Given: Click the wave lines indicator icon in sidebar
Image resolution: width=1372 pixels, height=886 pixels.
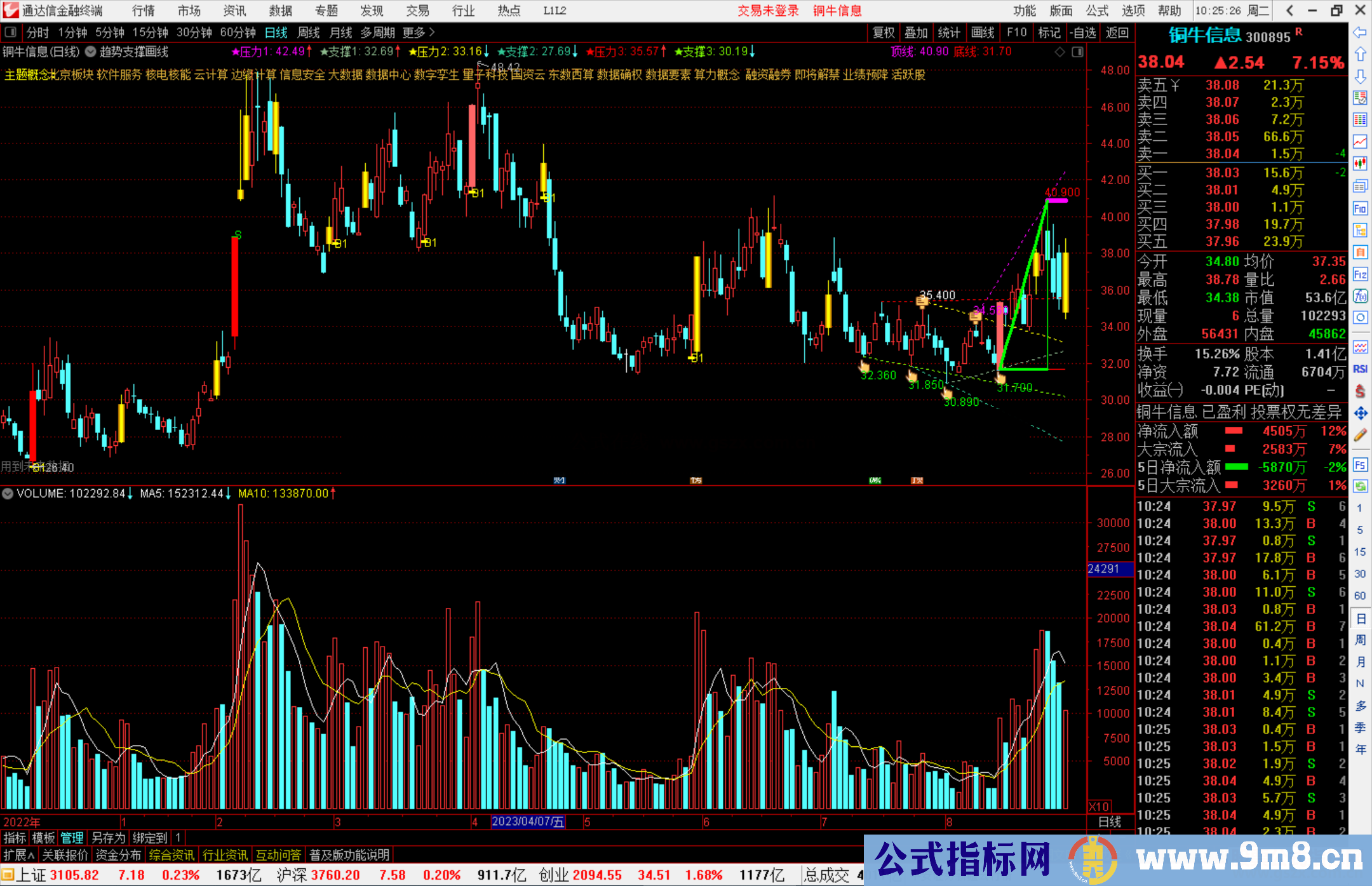Looking at the screenshot, I should click(x=1360, y=347).
